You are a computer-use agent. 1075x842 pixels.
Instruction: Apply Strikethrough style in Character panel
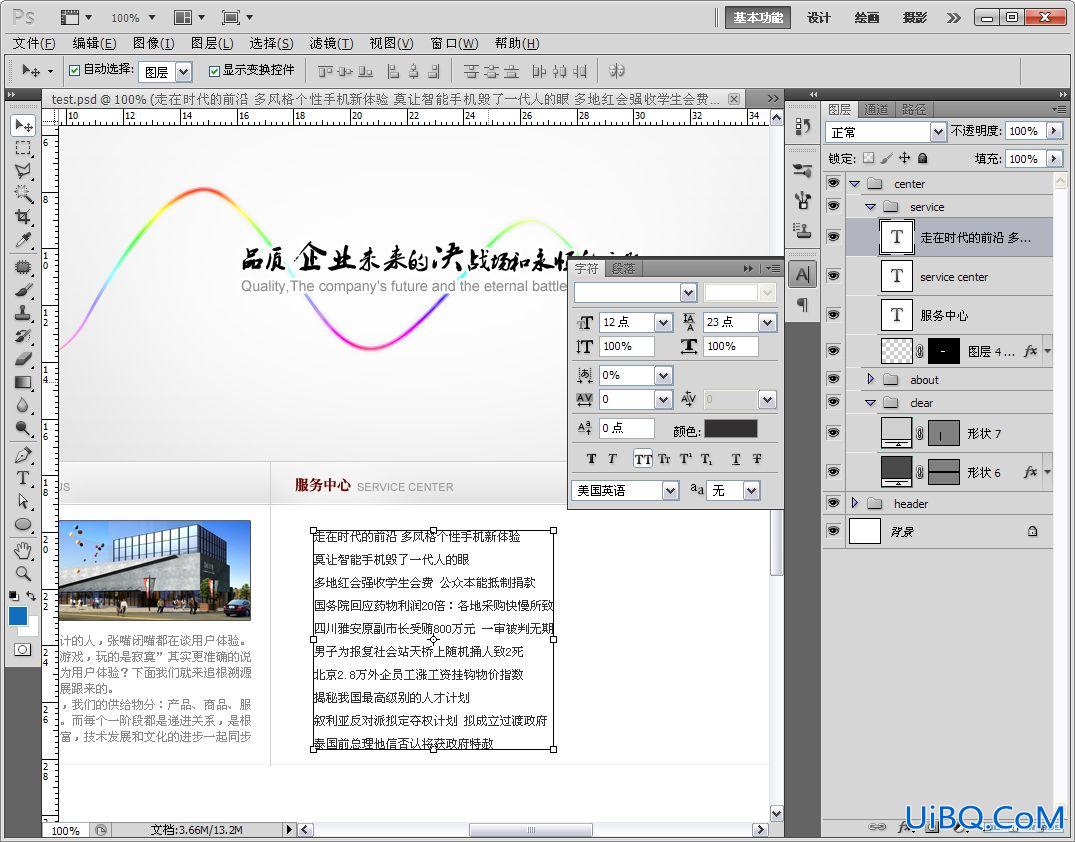pyautogui.click(x=757, y=459)
